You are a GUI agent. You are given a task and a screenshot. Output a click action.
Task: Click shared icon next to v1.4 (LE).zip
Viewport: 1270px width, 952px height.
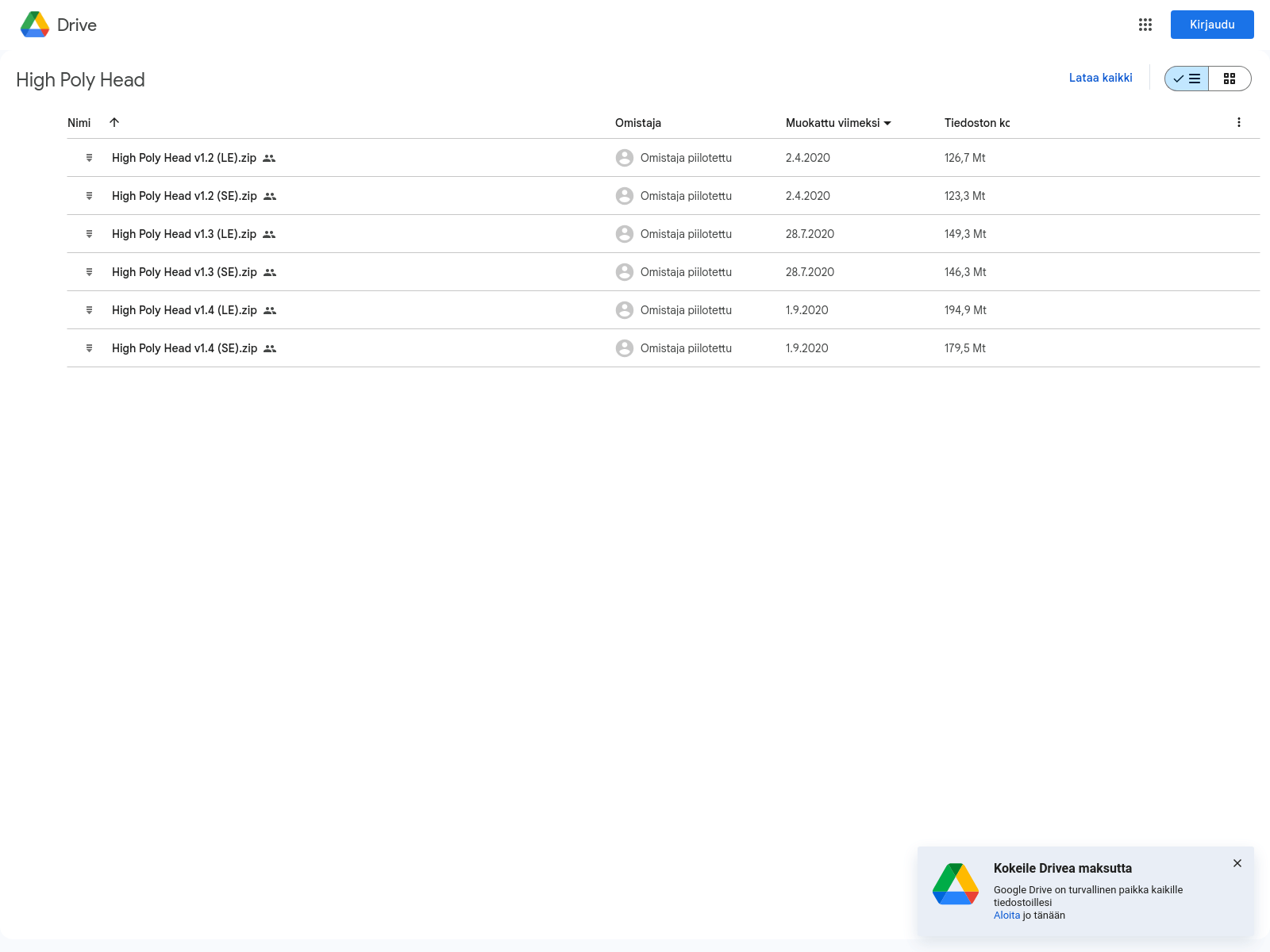(x=270, y=311)
